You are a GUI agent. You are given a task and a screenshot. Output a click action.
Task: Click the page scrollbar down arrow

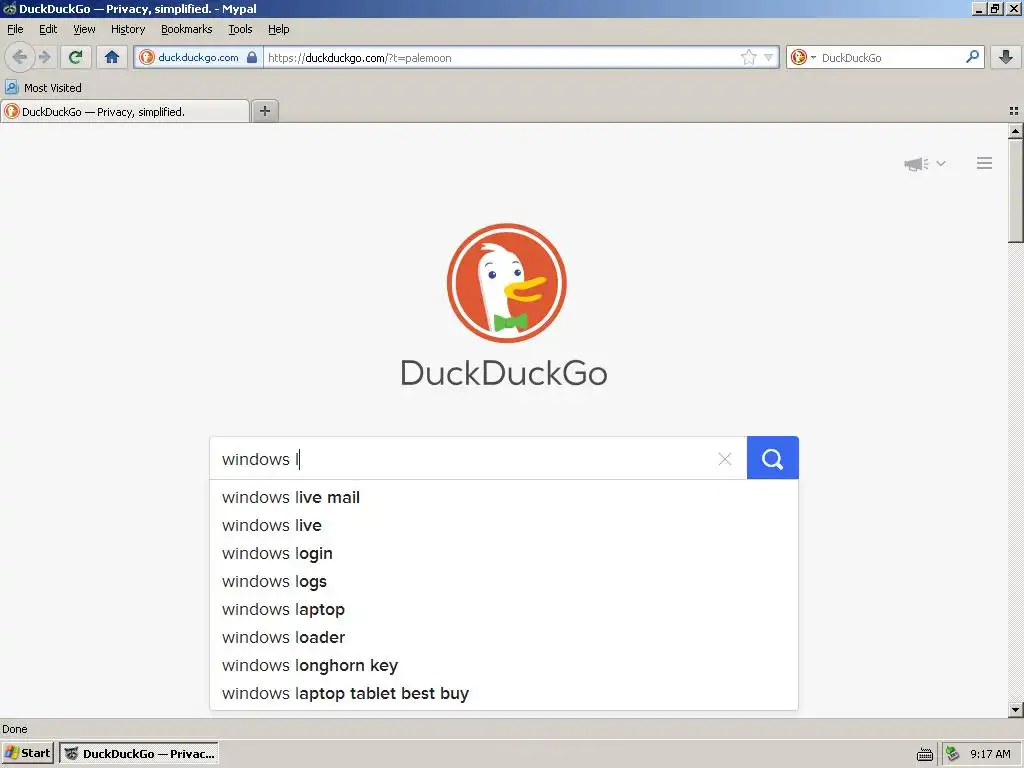tap(1015, 709)
